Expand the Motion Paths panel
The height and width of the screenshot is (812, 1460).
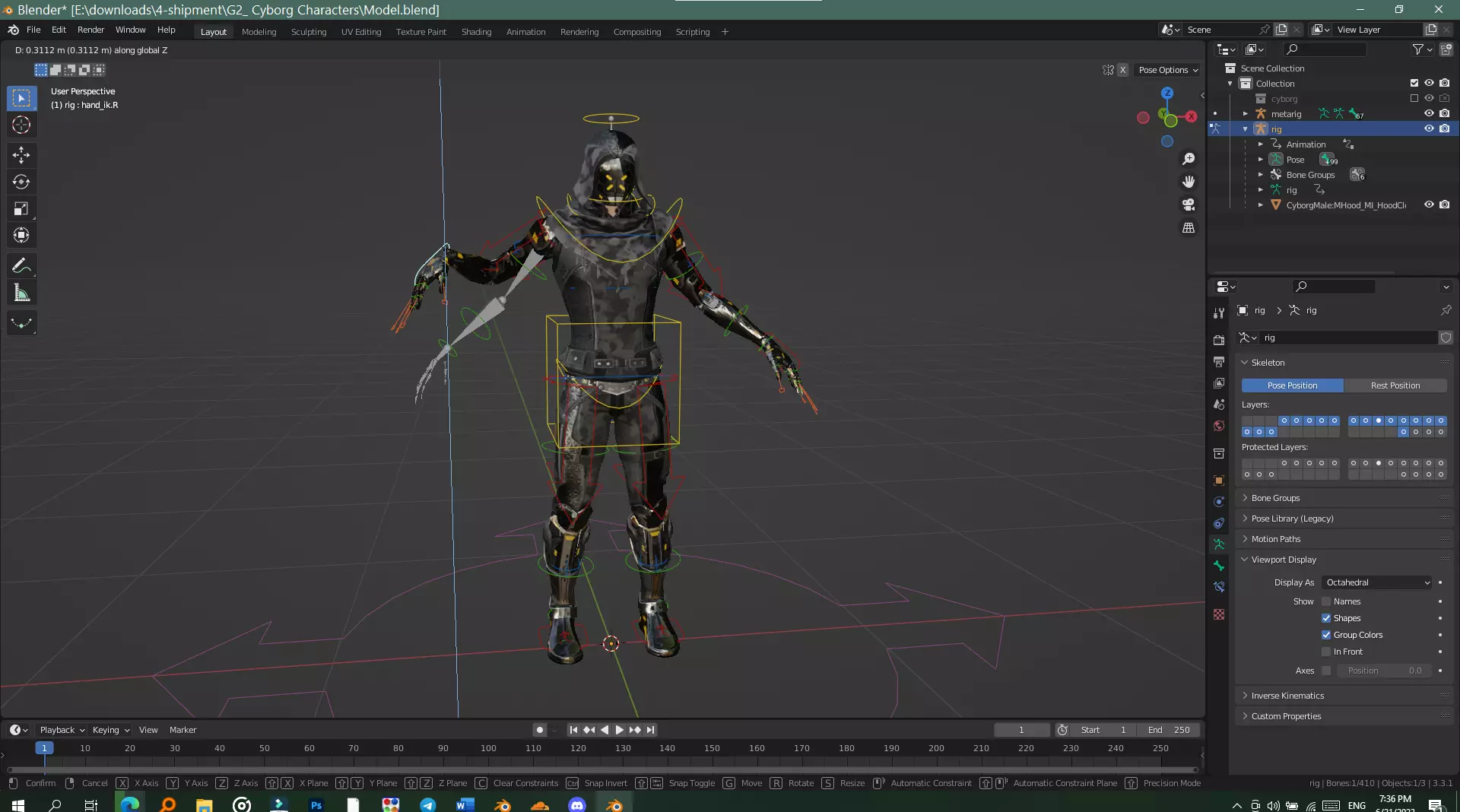pyautogui.click(x=1344, y=539)
